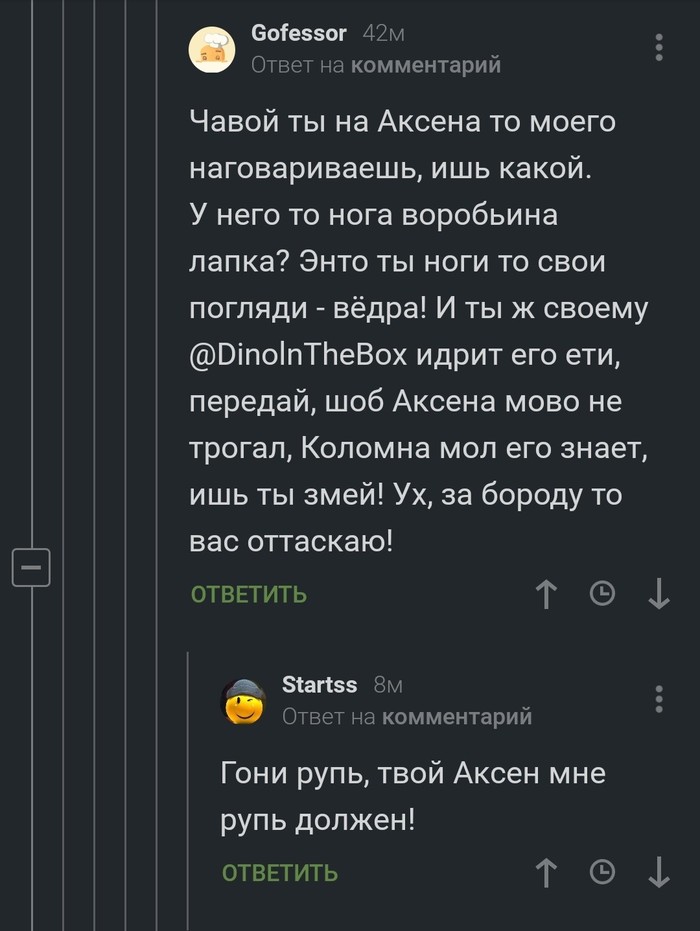Screen dimensions: 700x931
Task: Save Gofessor comment for later (clock icon)
Action: [602, 595]
